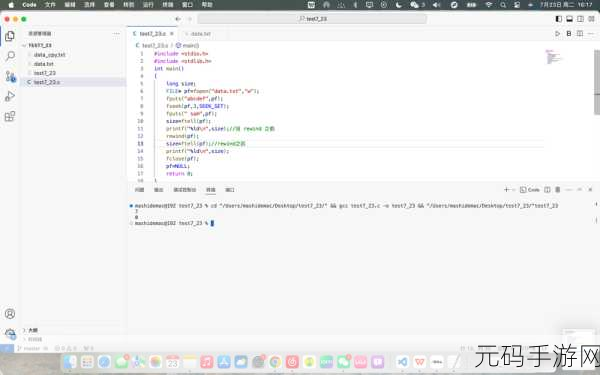
Task: Click the date and time in menu bar
Action: (x=566, y=5)
